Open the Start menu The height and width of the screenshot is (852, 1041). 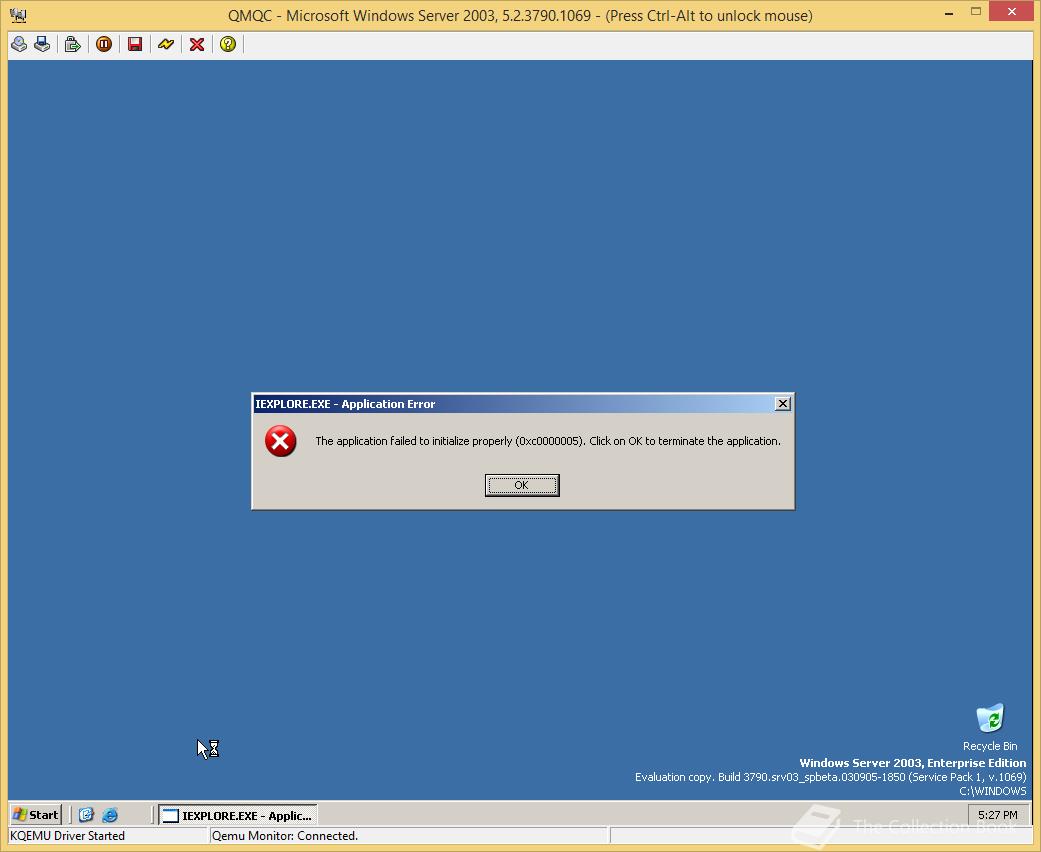[x=37, y=815]
